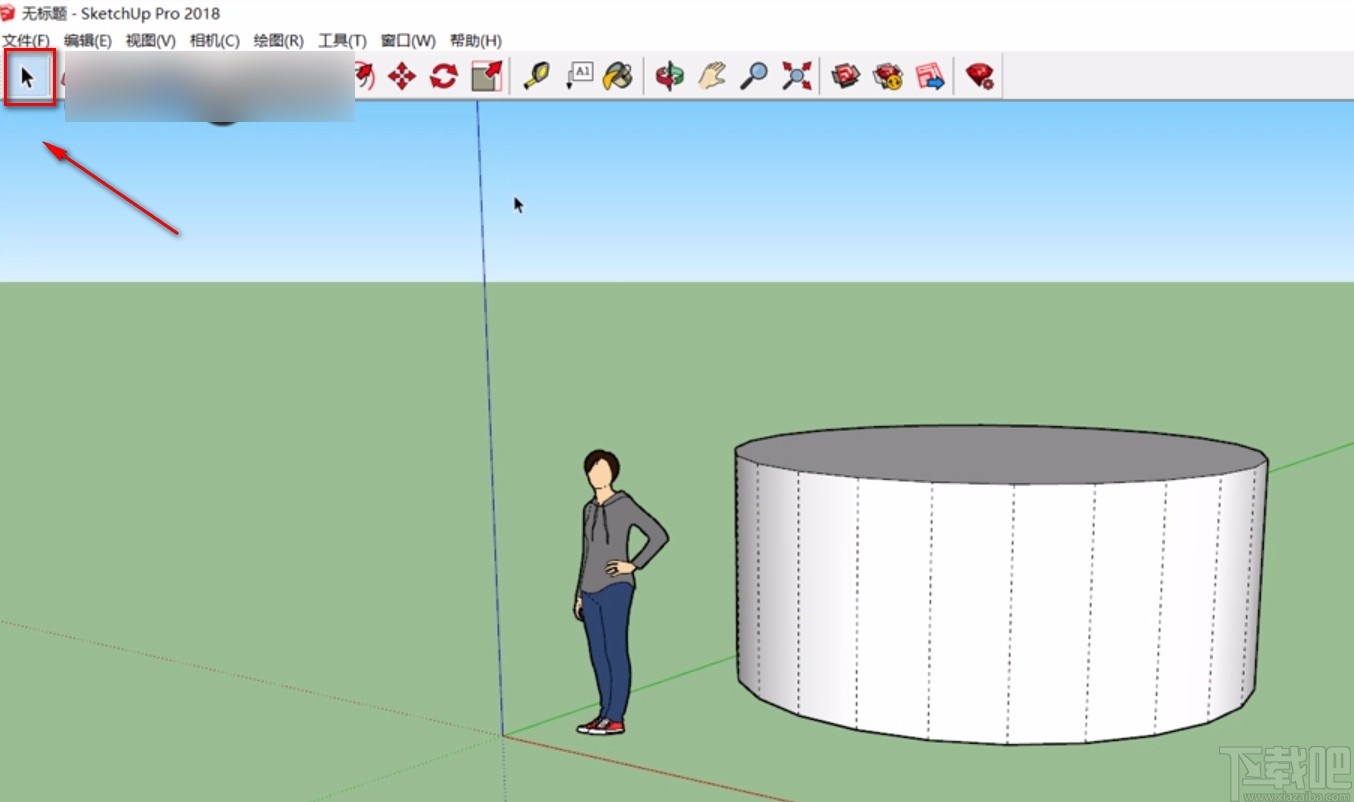Open the 相机(C) menu
This screenshot has width=1354, height=802.
click(x=213, y=40)
